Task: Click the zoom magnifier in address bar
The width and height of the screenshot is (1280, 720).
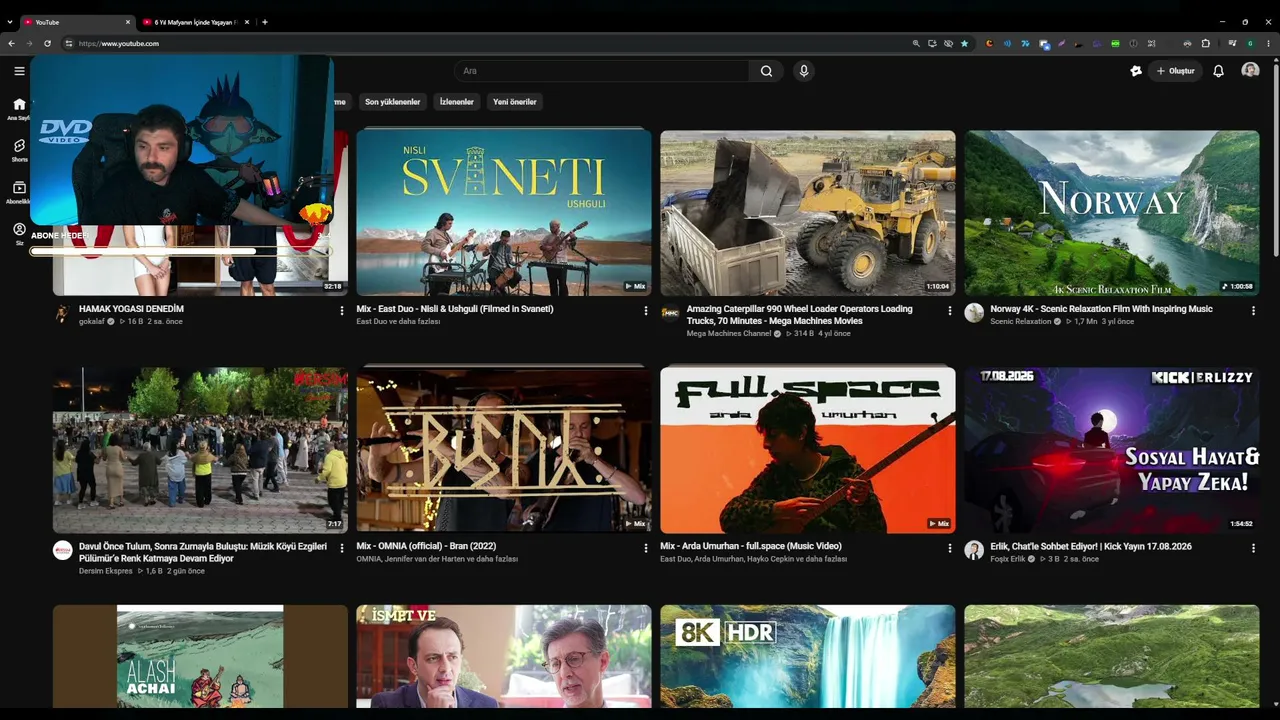Action: [x=916, y=43]
